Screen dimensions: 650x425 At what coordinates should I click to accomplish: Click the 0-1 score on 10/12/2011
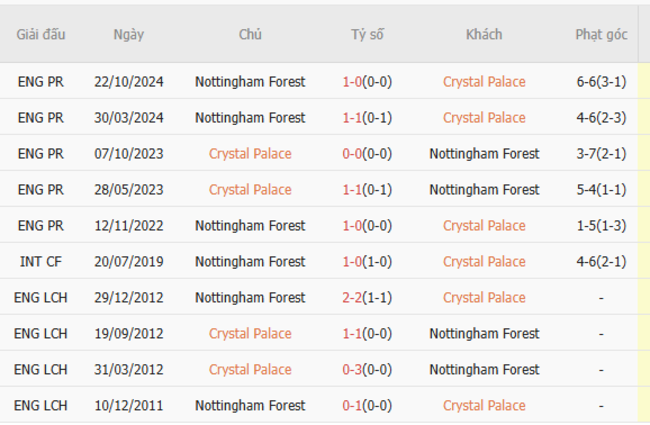pos(367,406)
